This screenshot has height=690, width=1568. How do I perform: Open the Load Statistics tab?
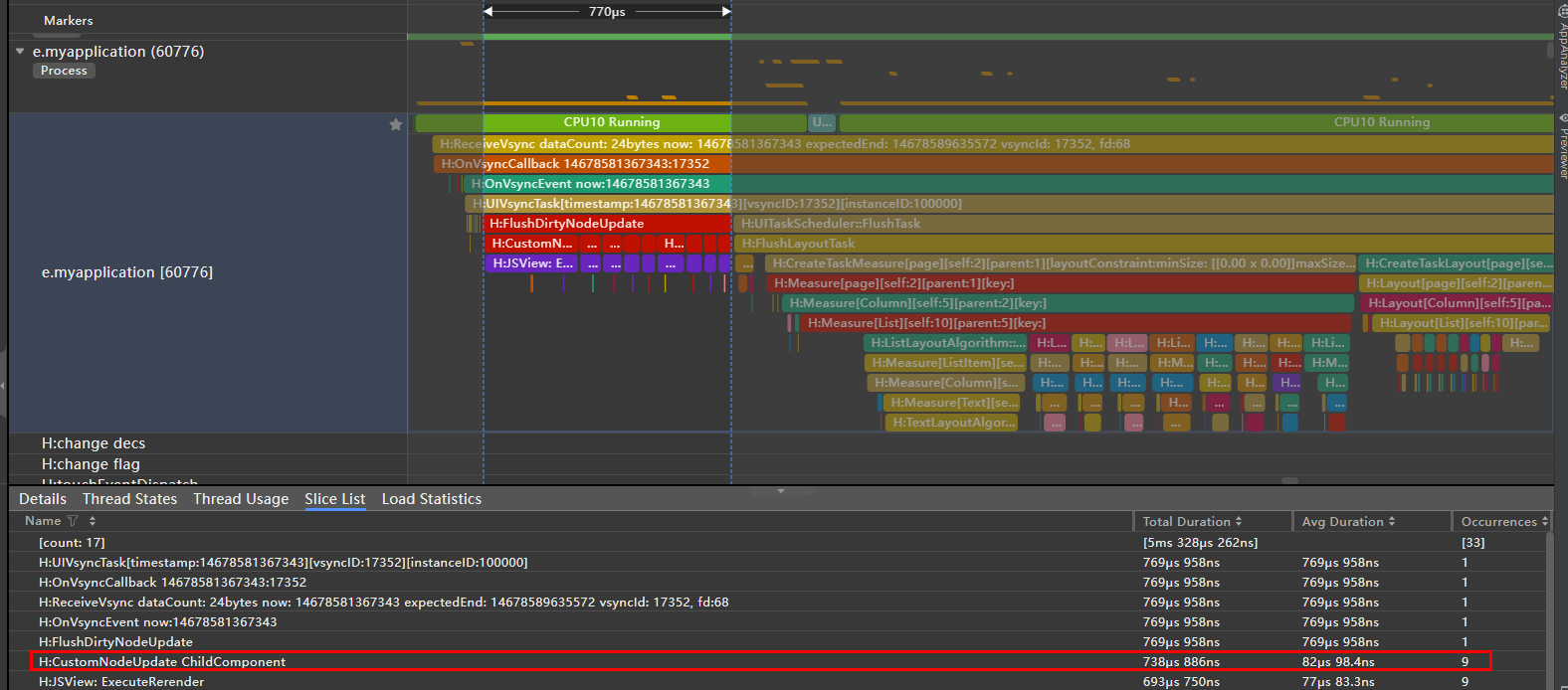click(432, 499)
